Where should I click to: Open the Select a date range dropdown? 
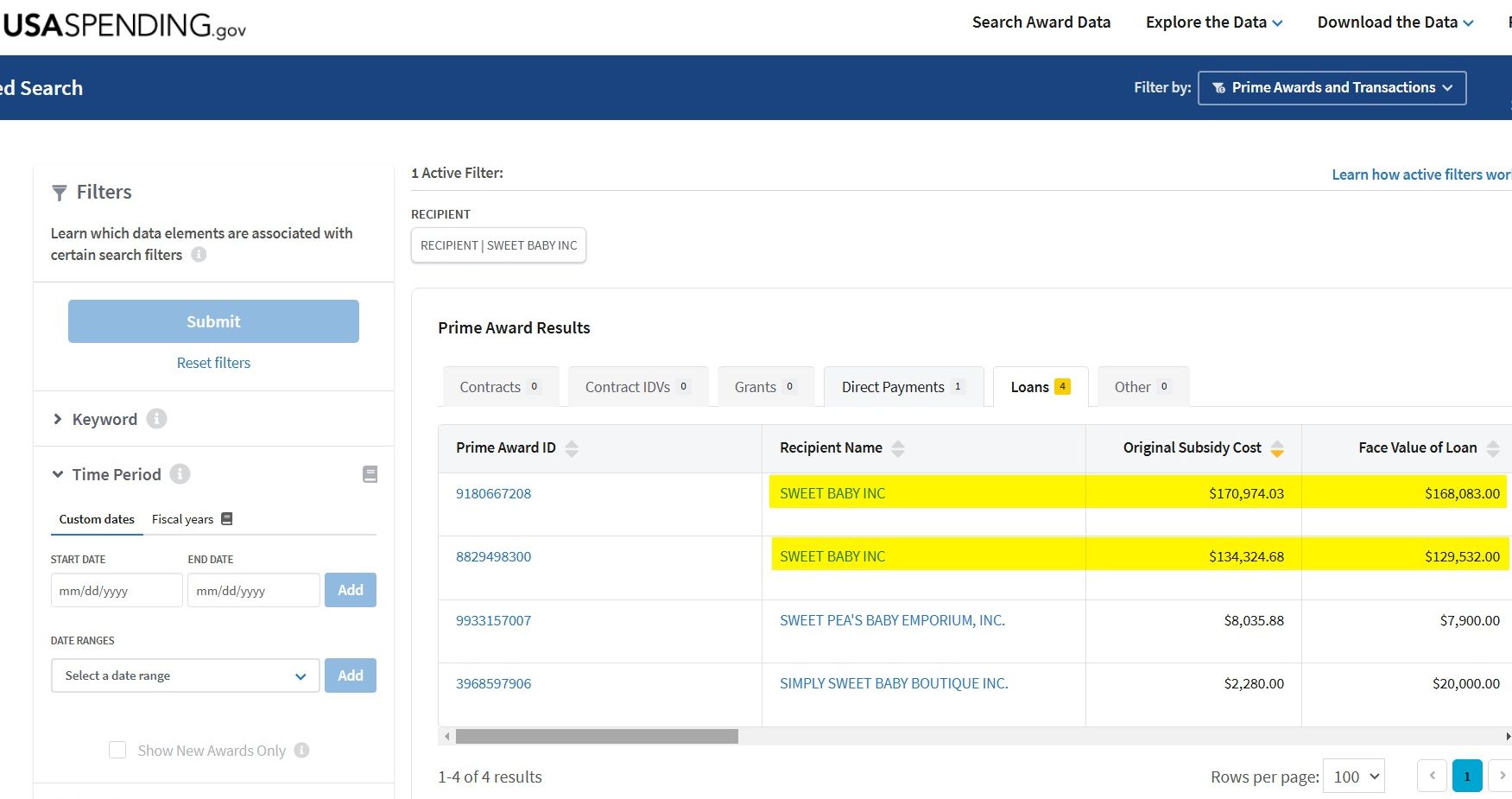185,675
